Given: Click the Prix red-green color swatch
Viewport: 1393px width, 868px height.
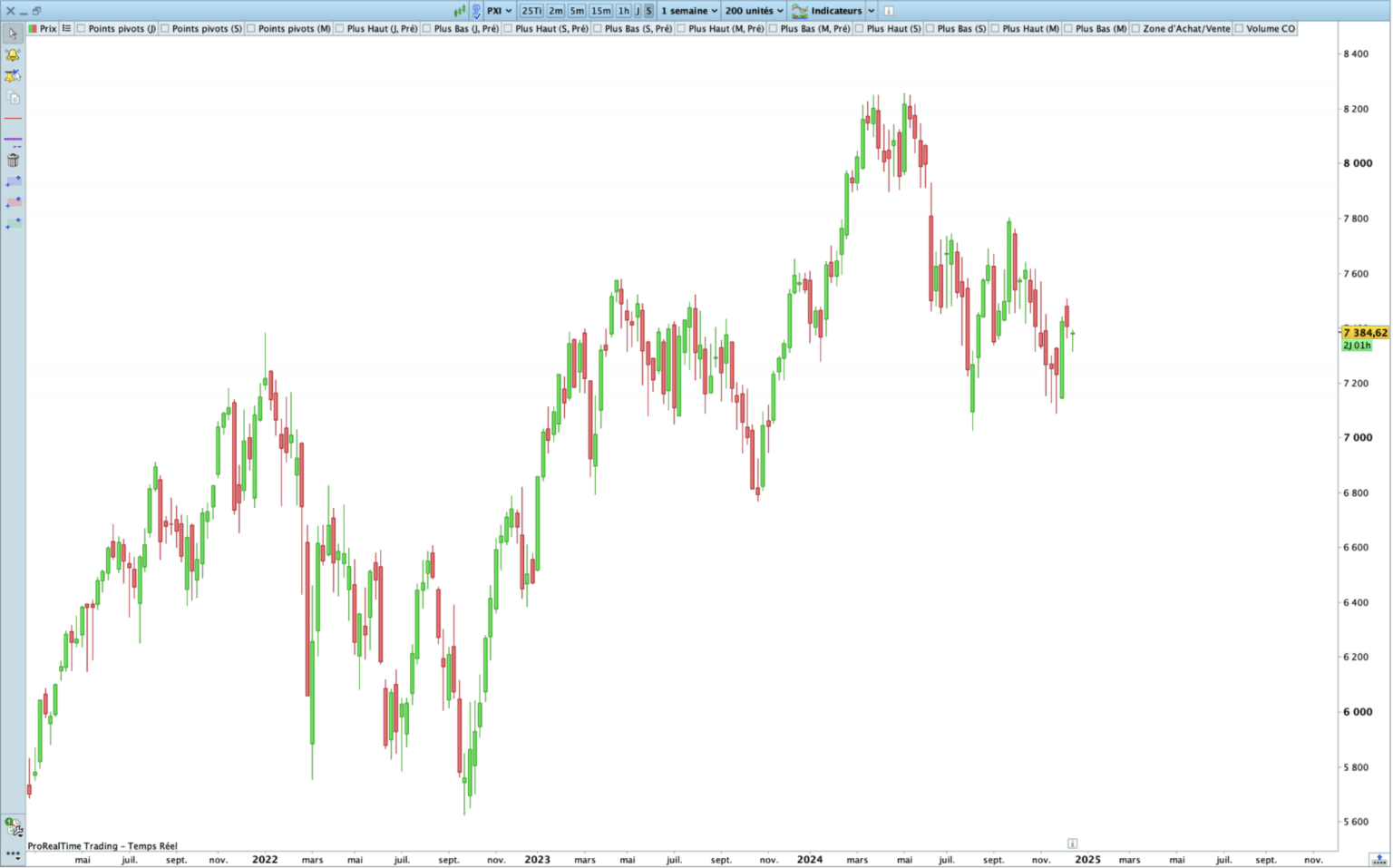Looking at the screenshot, I should click(33, 29).
